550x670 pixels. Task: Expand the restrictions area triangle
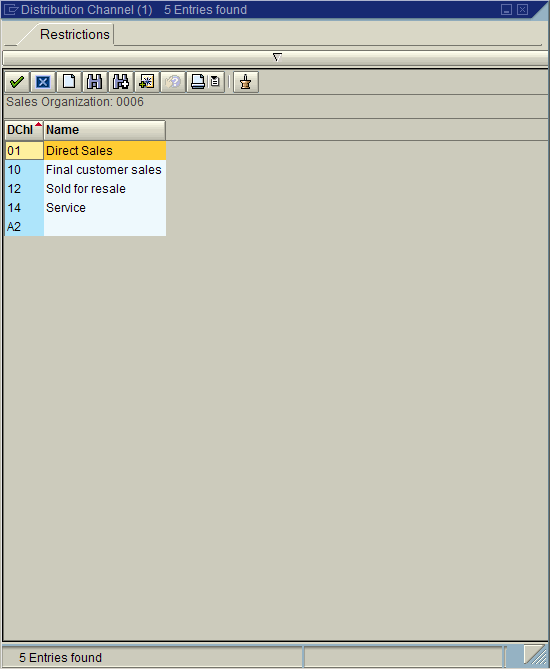[277, 57]
